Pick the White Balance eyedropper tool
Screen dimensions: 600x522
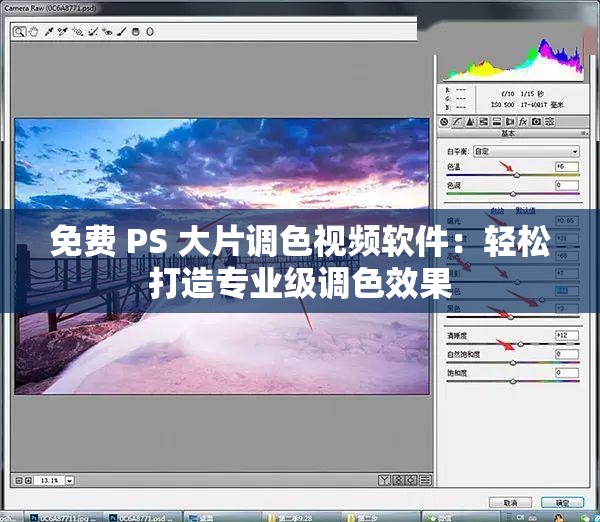point(49,31)
